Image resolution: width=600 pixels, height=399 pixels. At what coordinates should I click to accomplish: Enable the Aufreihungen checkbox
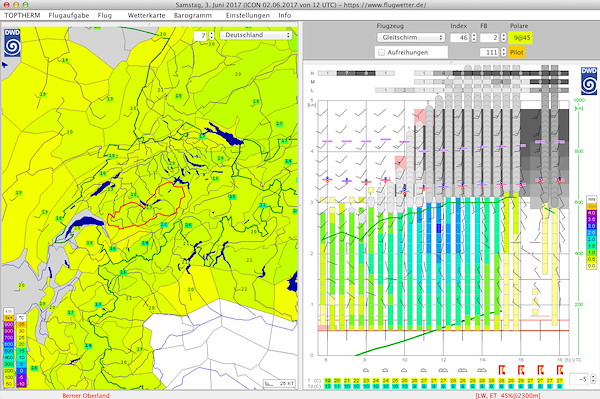click(x=382, y=52)
